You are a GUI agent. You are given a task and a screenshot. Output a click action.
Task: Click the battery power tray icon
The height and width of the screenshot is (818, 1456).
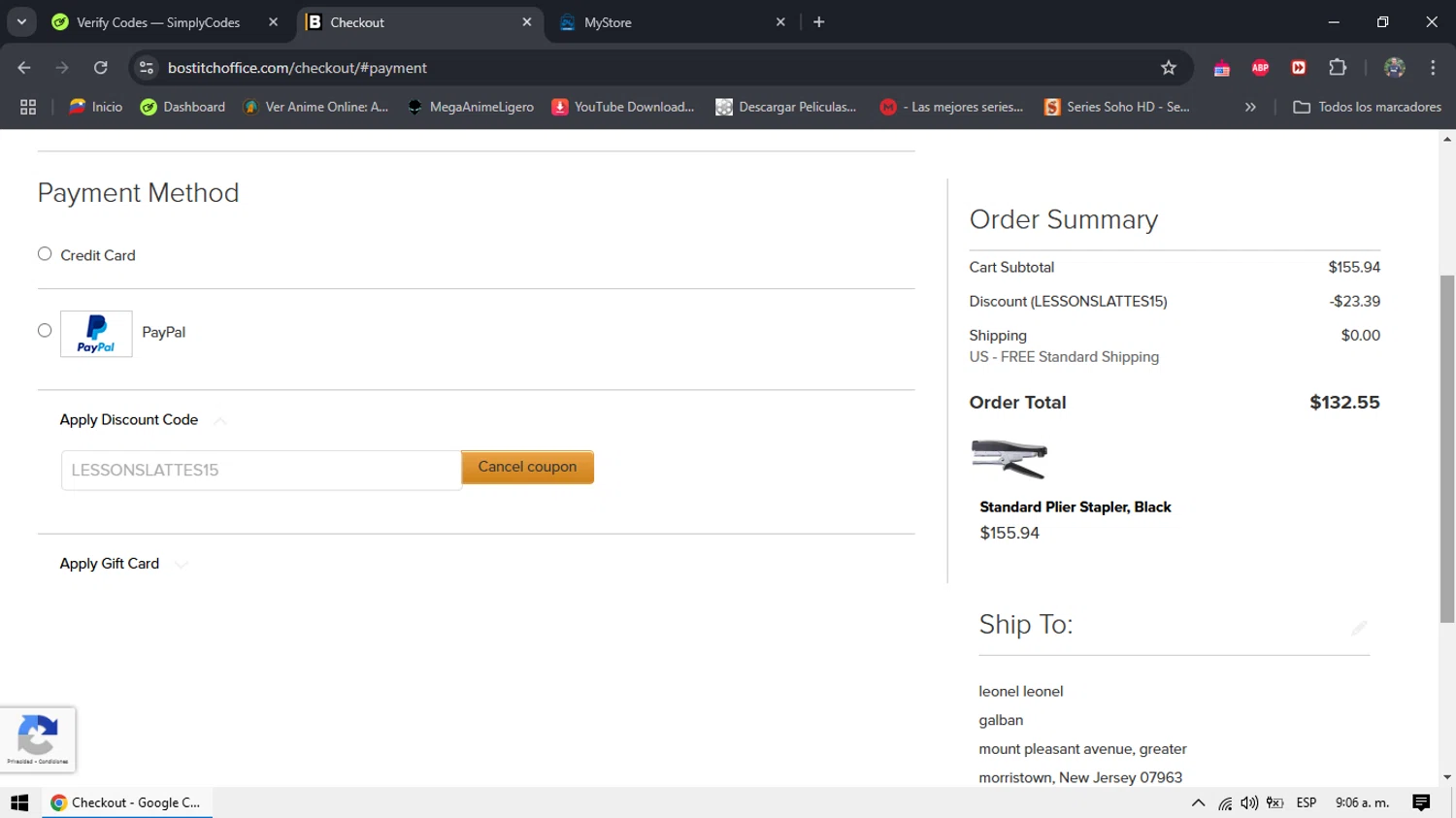[x=1275, y=802]
